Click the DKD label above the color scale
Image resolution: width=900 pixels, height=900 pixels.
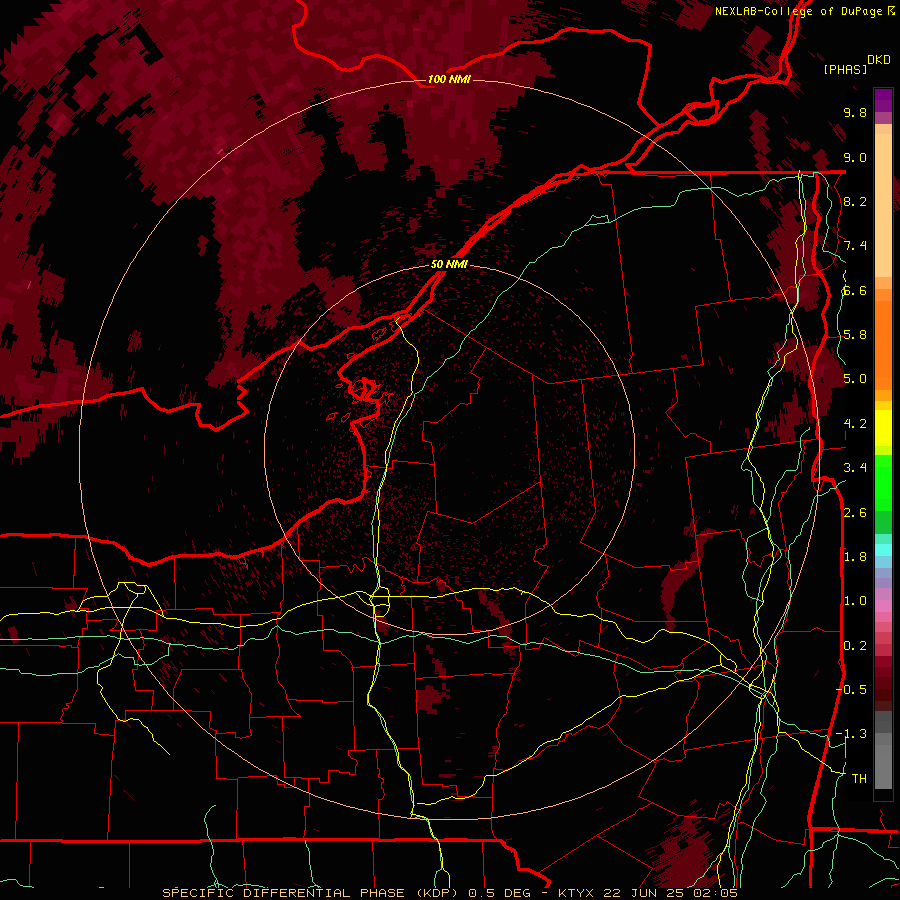(x=879, y=60)
